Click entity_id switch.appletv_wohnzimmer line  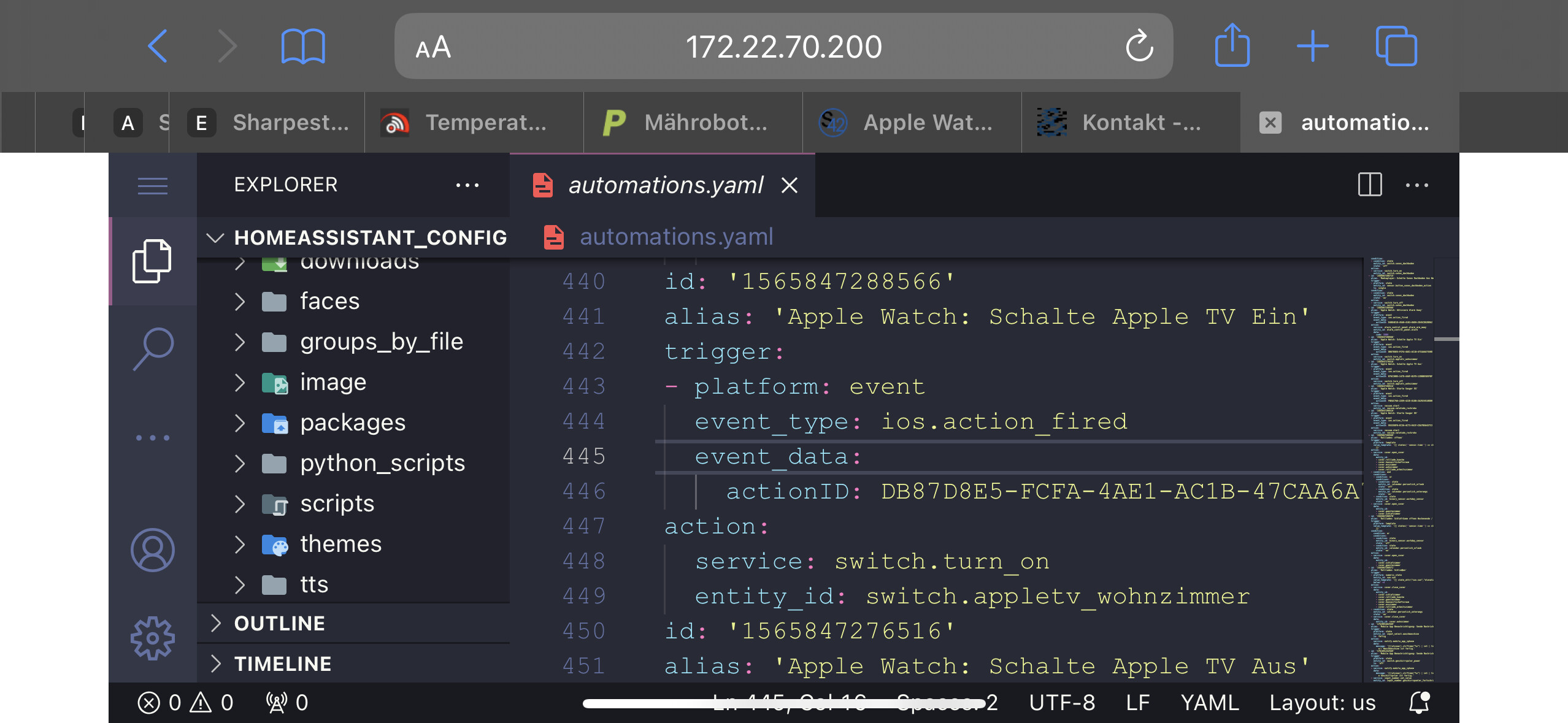pos(972,597)
